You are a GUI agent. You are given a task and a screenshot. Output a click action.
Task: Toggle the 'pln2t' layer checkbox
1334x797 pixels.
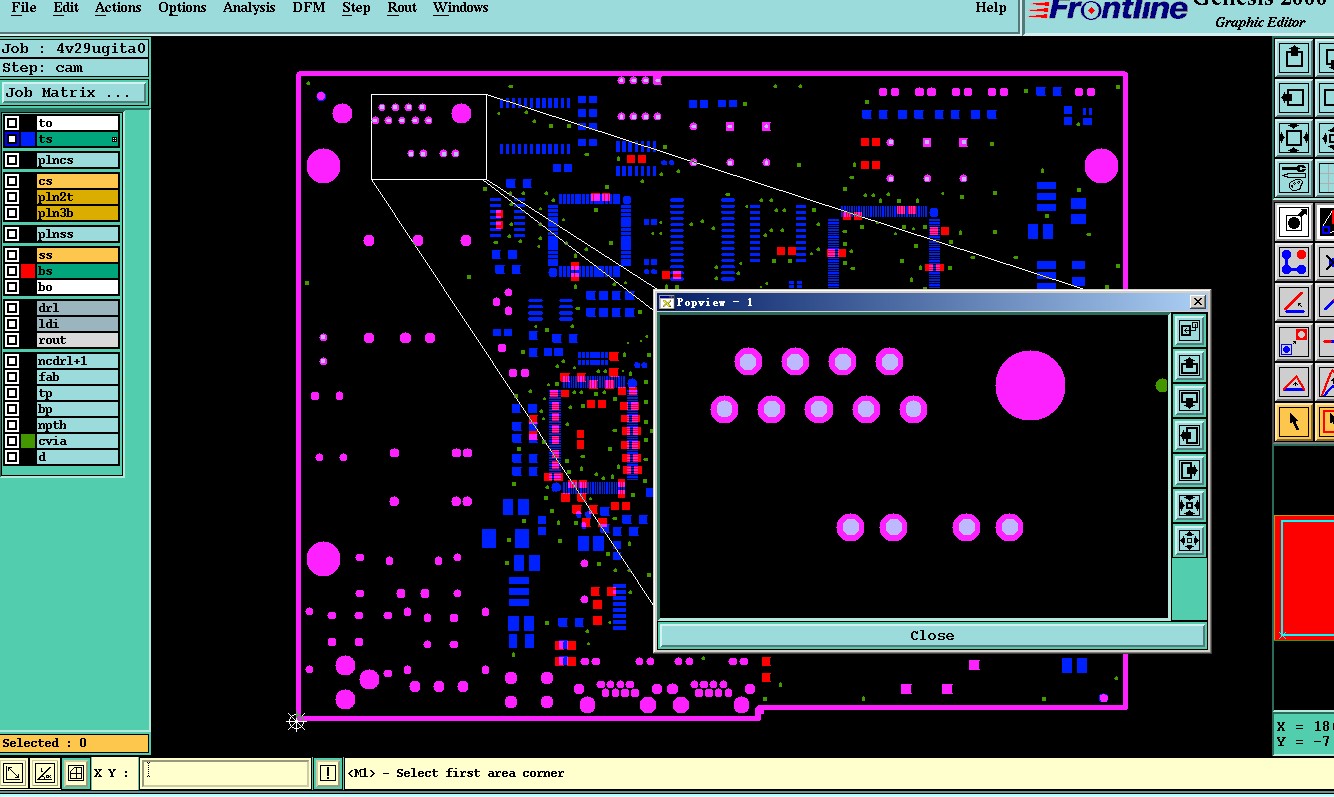click(12, 198)
